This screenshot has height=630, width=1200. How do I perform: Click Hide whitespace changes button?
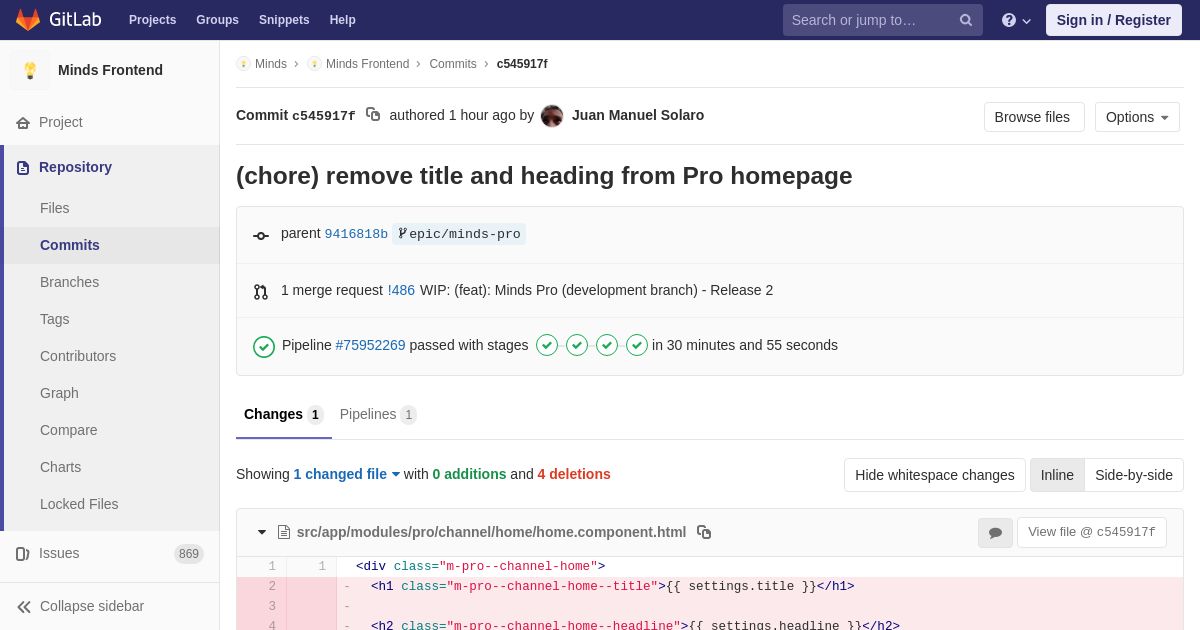pos(935,475)
